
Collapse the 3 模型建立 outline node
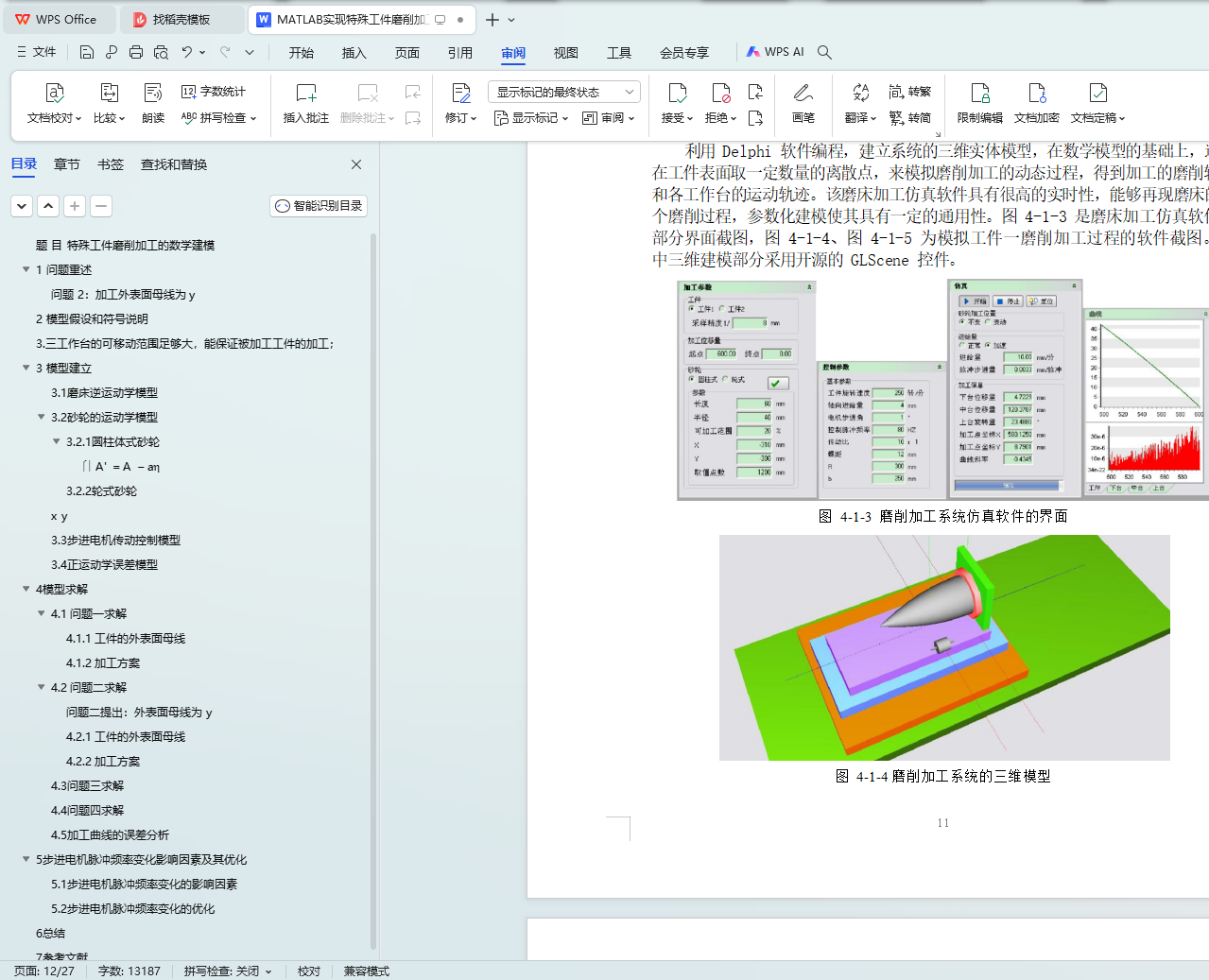coord(26,368)
